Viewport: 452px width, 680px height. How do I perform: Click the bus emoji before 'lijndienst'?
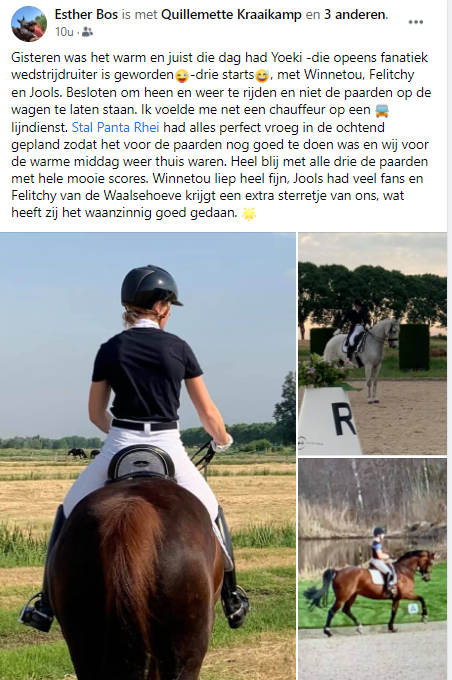click(x=382, y=111)
